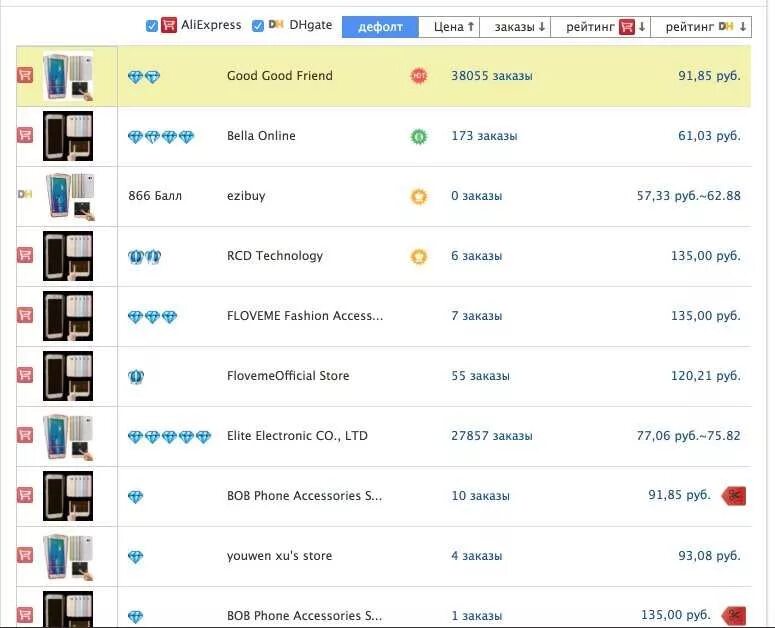Screen dimensions: 775x628
Task: Click crown rating of RCD Technology
Action: pos(144,256)
